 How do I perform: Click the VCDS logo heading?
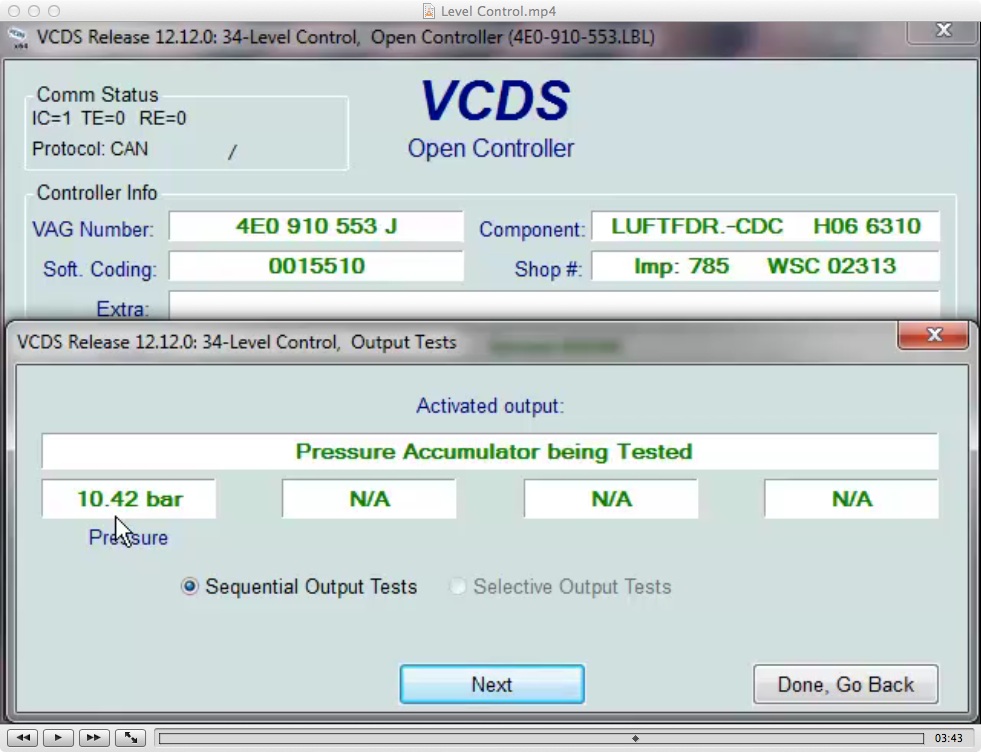(x=495, y=100)
